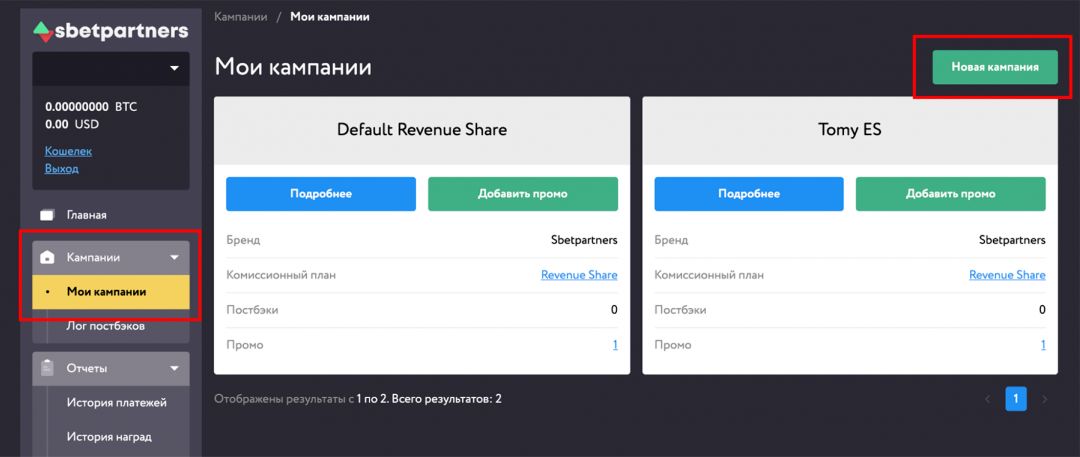Click the Выход logout link
This screenshot has width=1080, height=457.
click(61, 168)
